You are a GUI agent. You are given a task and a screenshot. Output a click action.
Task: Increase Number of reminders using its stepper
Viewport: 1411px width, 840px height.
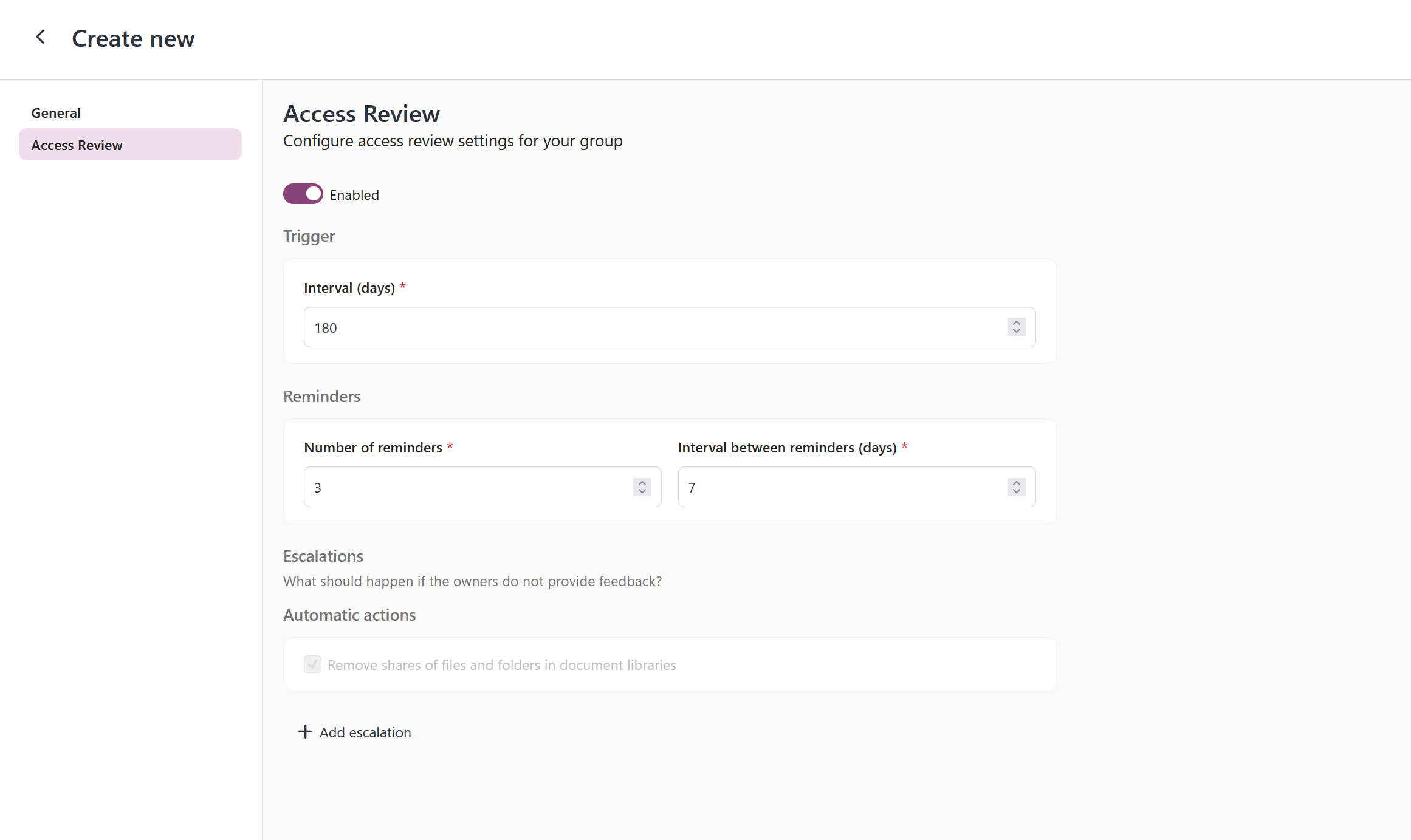[641, 483]
